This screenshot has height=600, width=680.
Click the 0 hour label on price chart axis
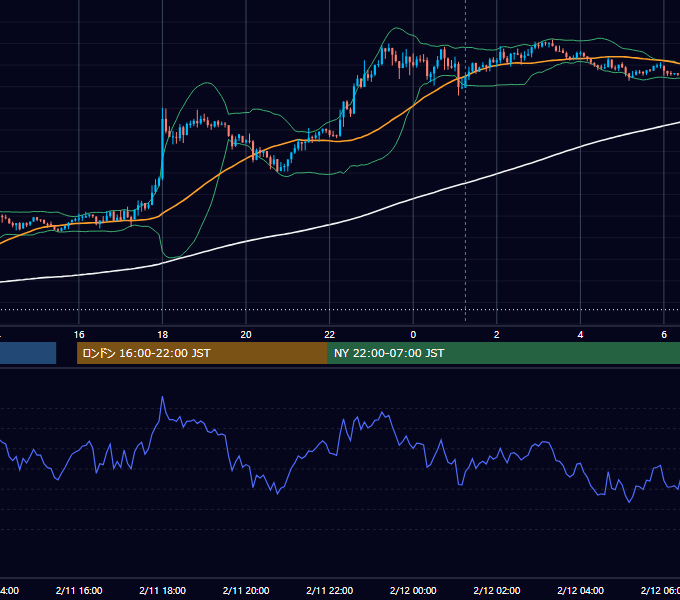[413, 335]
